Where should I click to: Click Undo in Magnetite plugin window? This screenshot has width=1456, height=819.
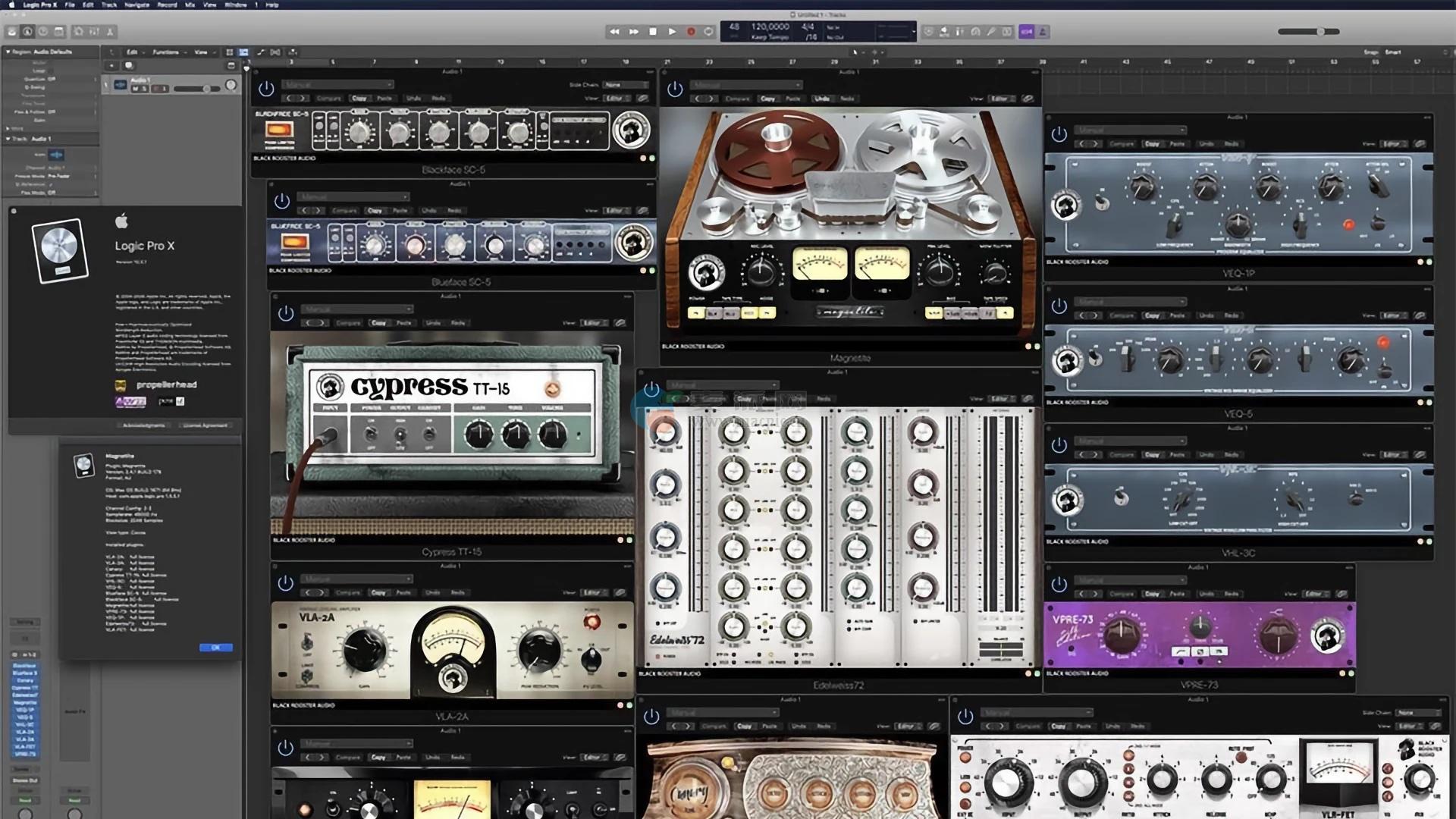click(823, 99)
